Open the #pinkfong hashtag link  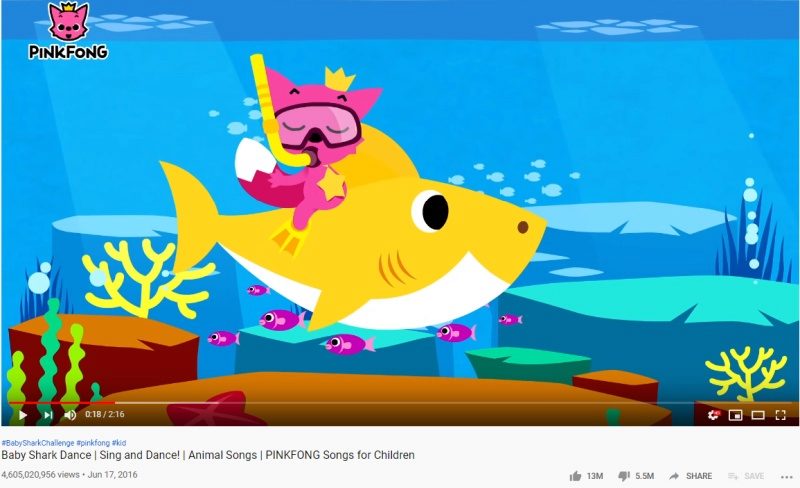pos(93,443)
